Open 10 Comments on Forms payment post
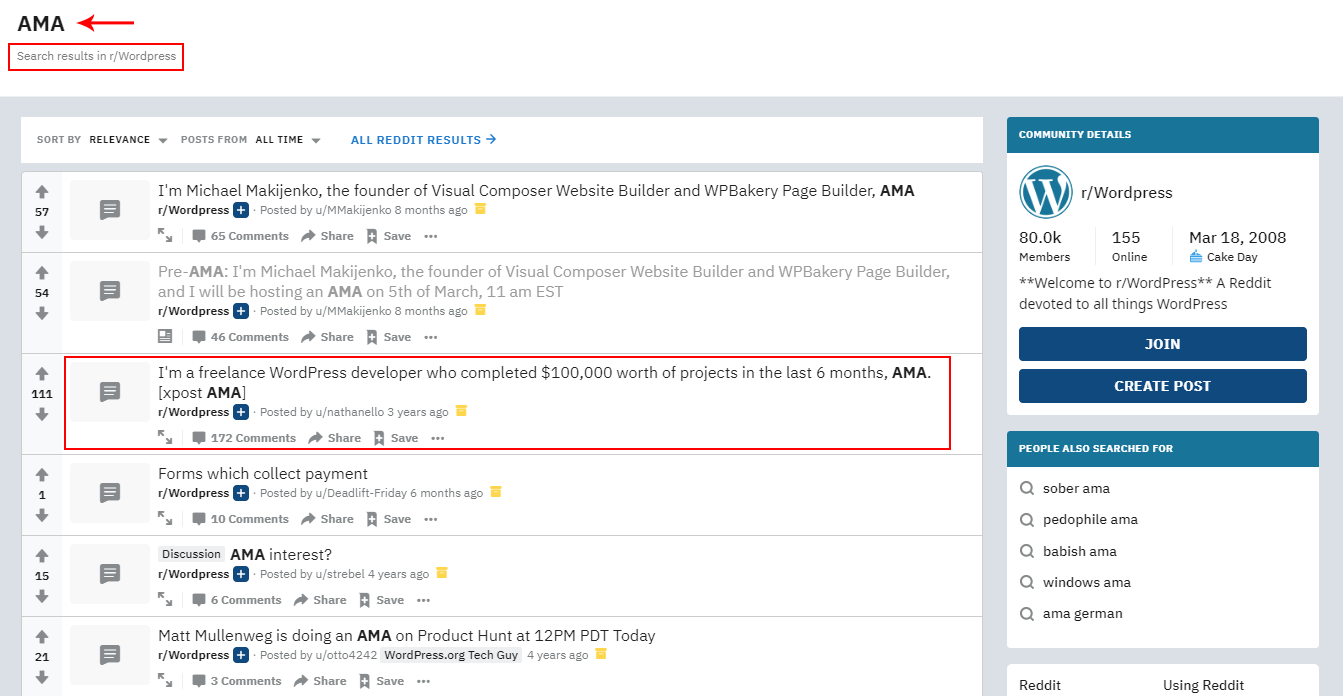The height and width of the screenshot is (696, 1343). click(x=240, y=519)
